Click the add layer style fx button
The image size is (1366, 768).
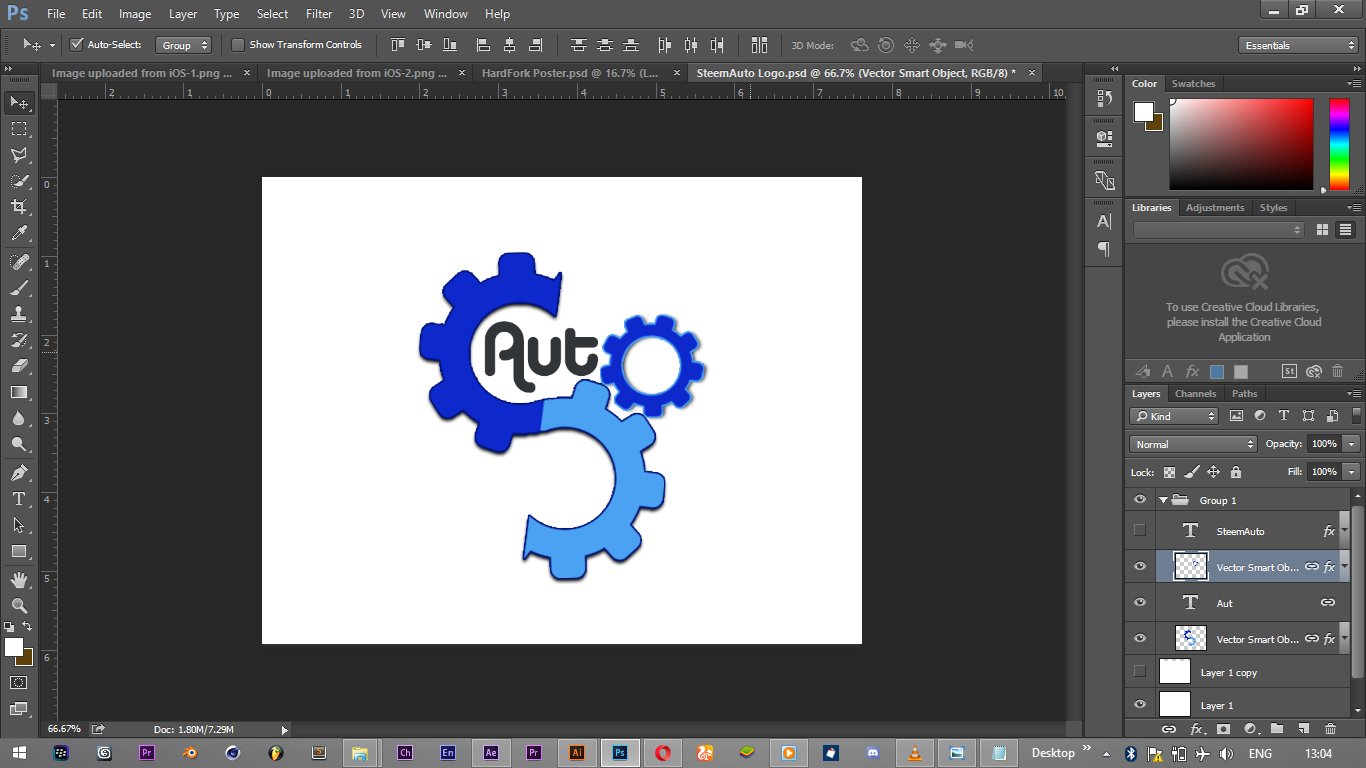1195,729
